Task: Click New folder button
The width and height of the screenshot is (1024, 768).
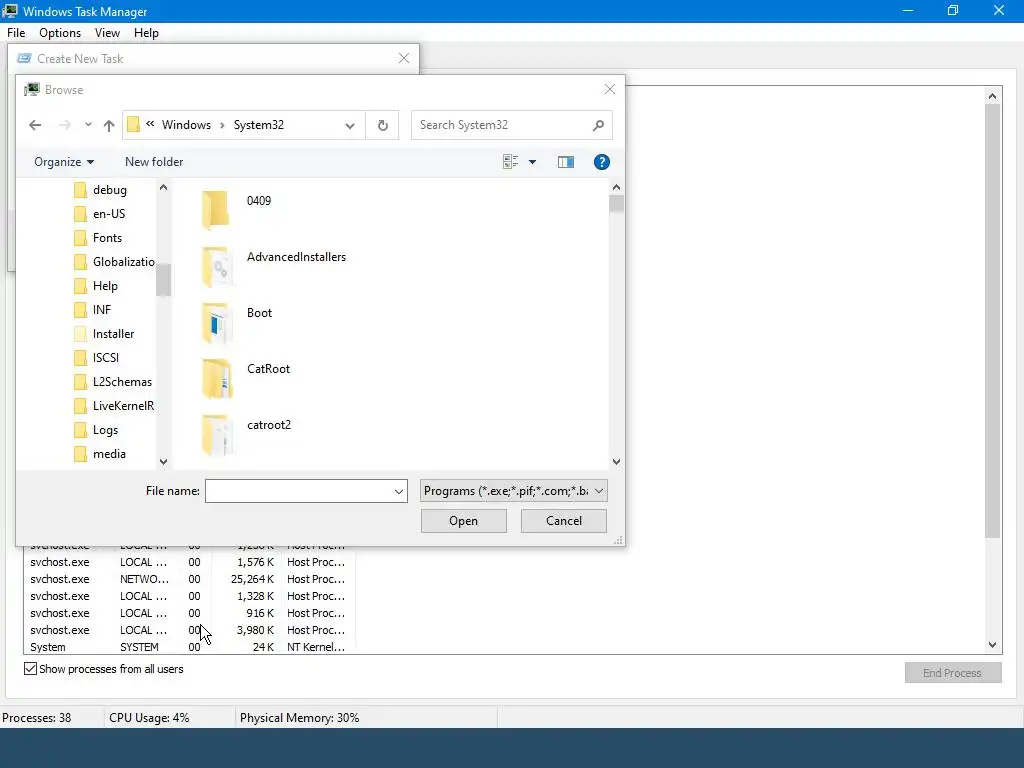Action: tap(154, 162)
